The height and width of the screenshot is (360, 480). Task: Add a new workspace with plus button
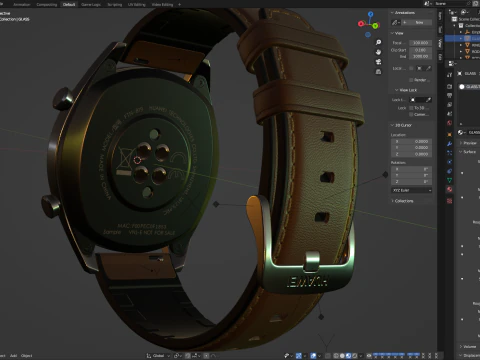coord(179,5)
